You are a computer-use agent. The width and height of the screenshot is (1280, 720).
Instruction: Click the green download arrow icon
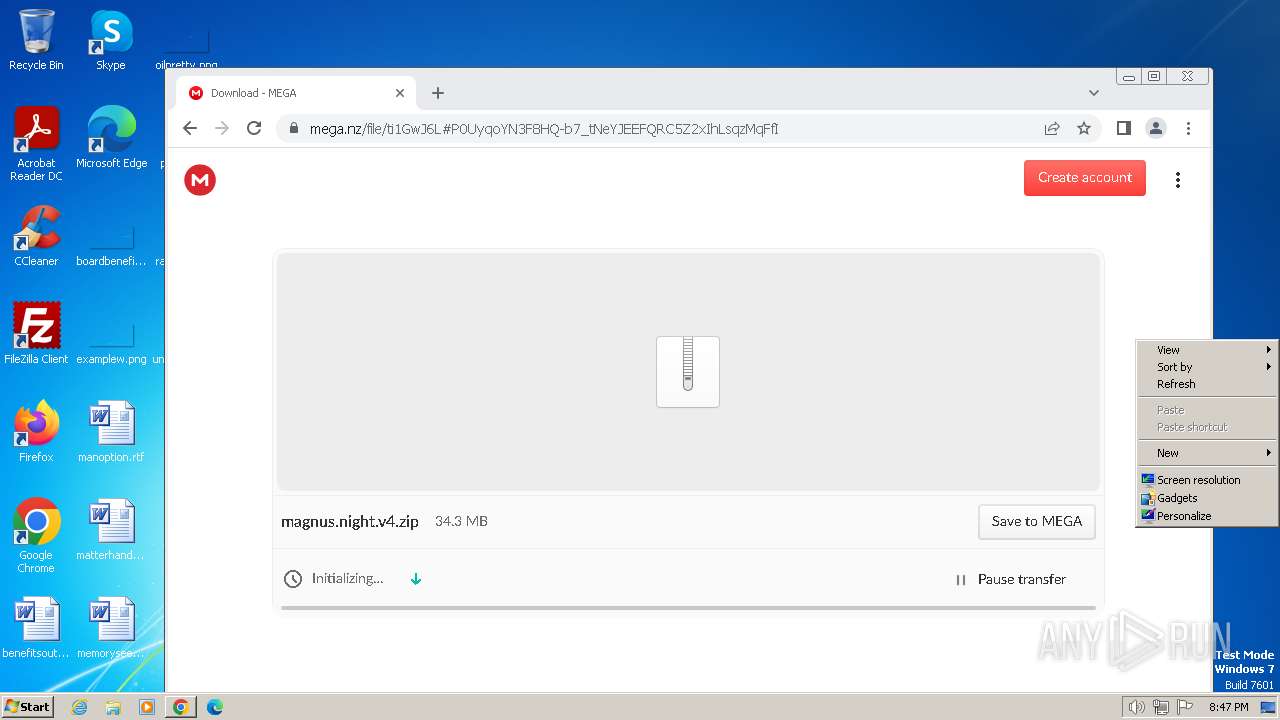416,579
